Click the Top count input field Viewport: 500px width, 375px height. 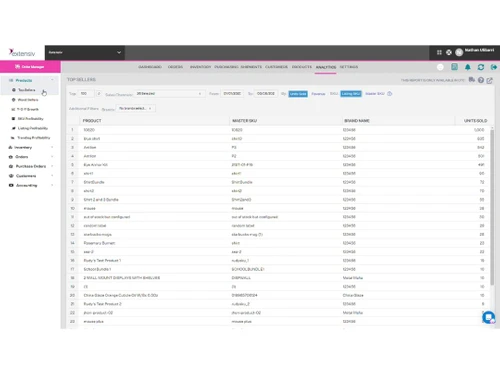pos(86,94)
